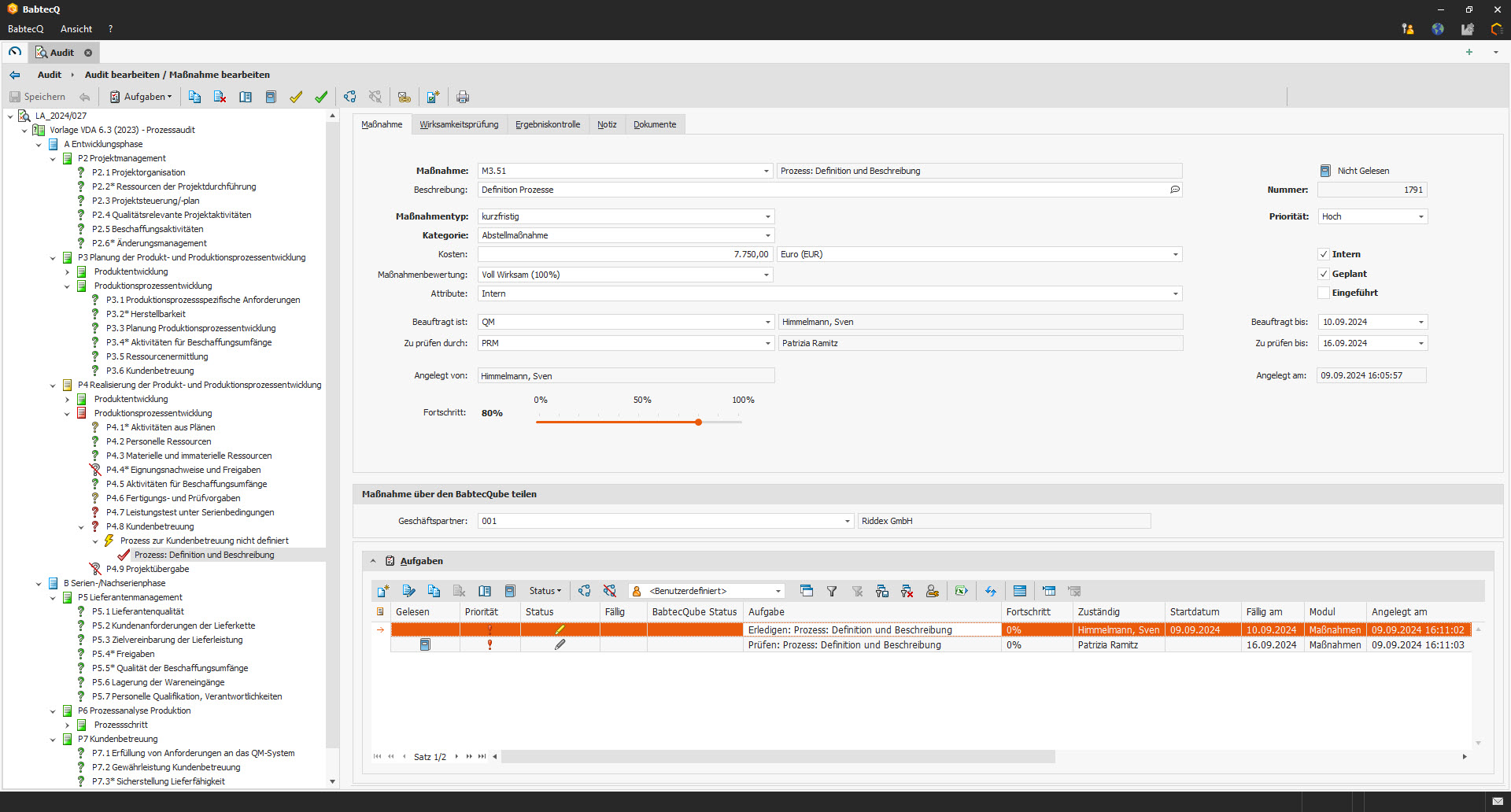Image resolution: width=1511 pixels, height=812 pixels.
Task: Click the share network icon in the main toolbar
Action: coord(350,97)
